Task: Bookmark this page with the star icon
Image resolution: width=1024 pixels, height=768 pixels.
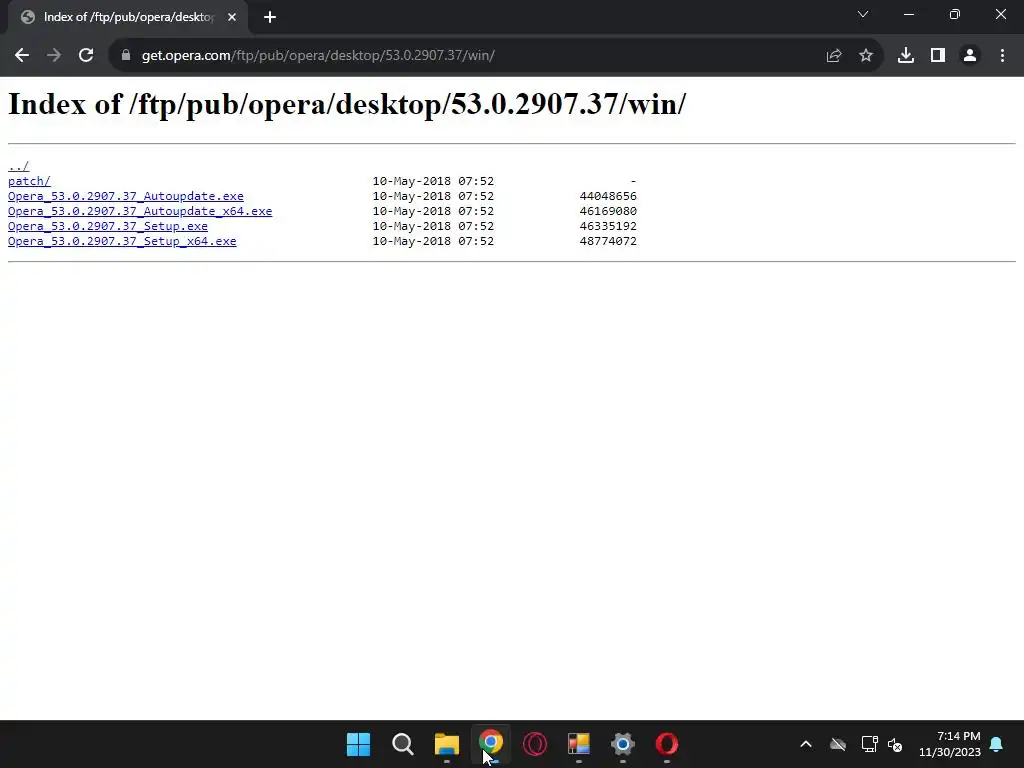Action: [866, 56]
